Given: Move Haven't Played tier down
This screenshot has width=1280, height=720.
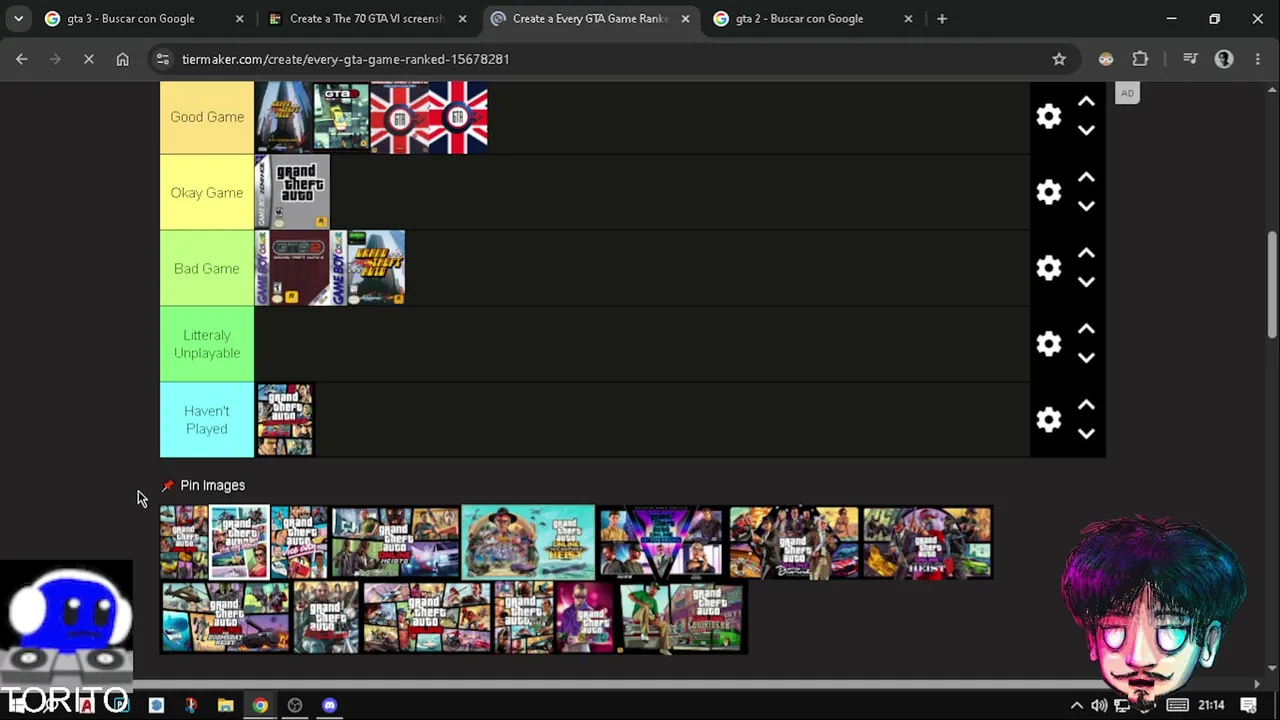Looking at the screenshot, I should [1086, 434].
